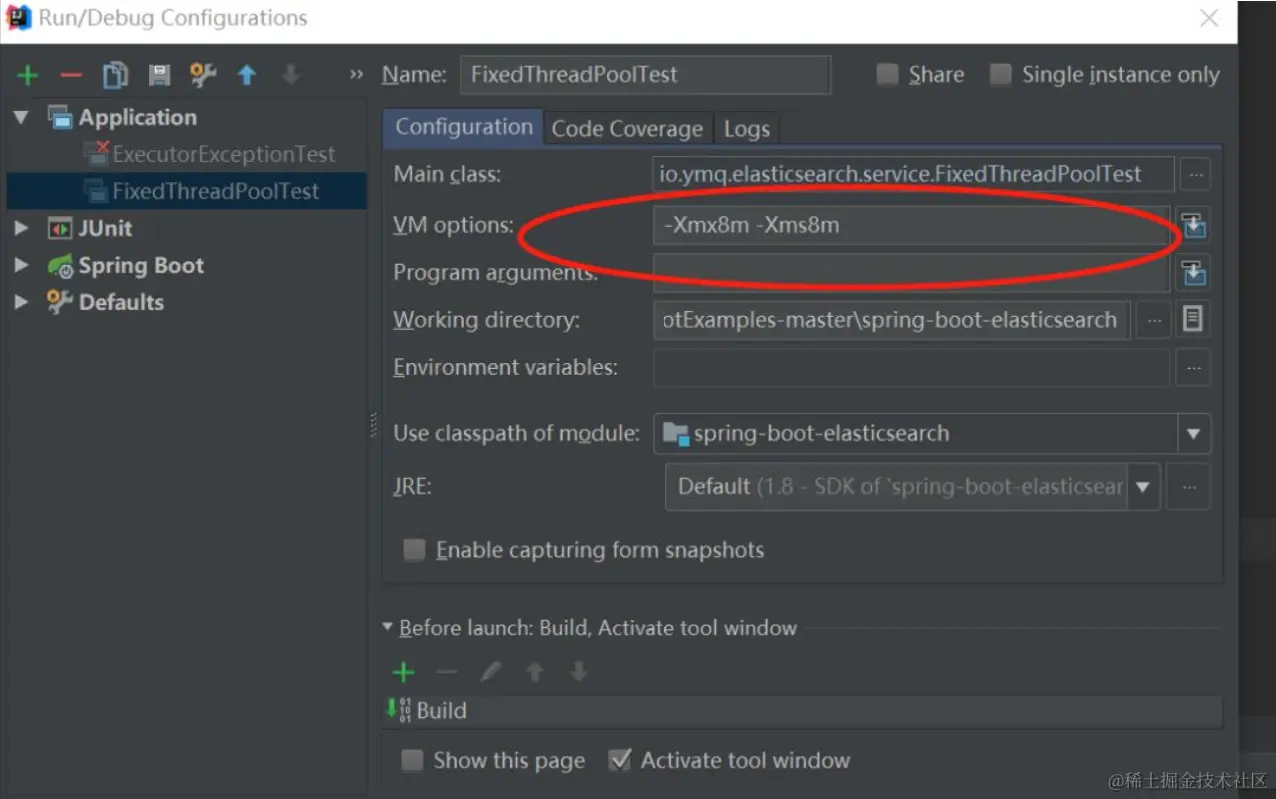Edit Environment variables with ellipsis button
This screenshot has height=799, width=1276.
pos(1193,368)
